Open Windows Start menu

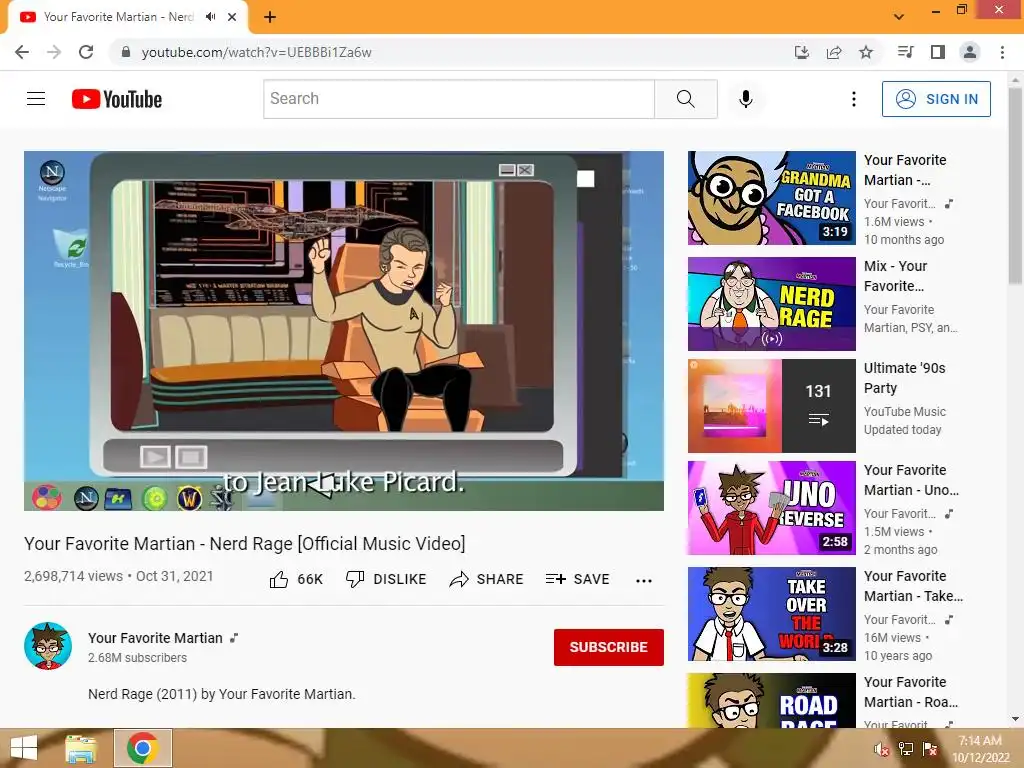[x=24, y=748]
